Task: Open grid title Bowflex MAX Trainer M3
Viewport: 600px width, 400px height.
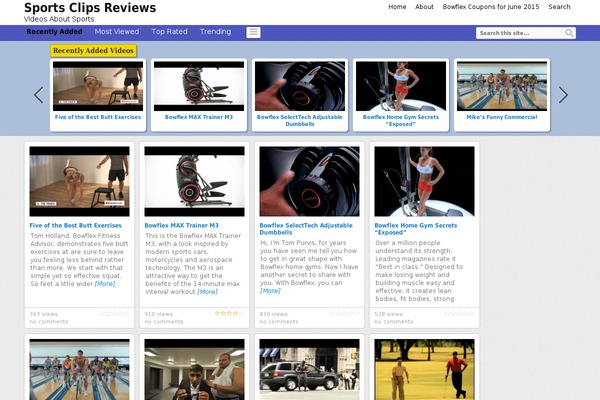Action: coord(181,225)
